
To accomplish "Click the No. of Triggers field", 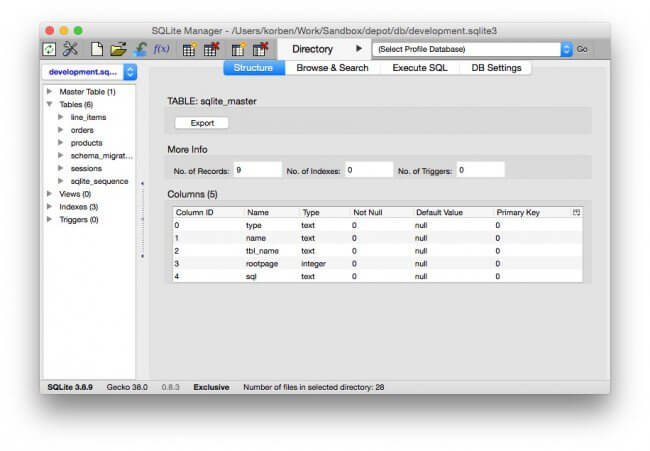I will [x=481, y=170].
